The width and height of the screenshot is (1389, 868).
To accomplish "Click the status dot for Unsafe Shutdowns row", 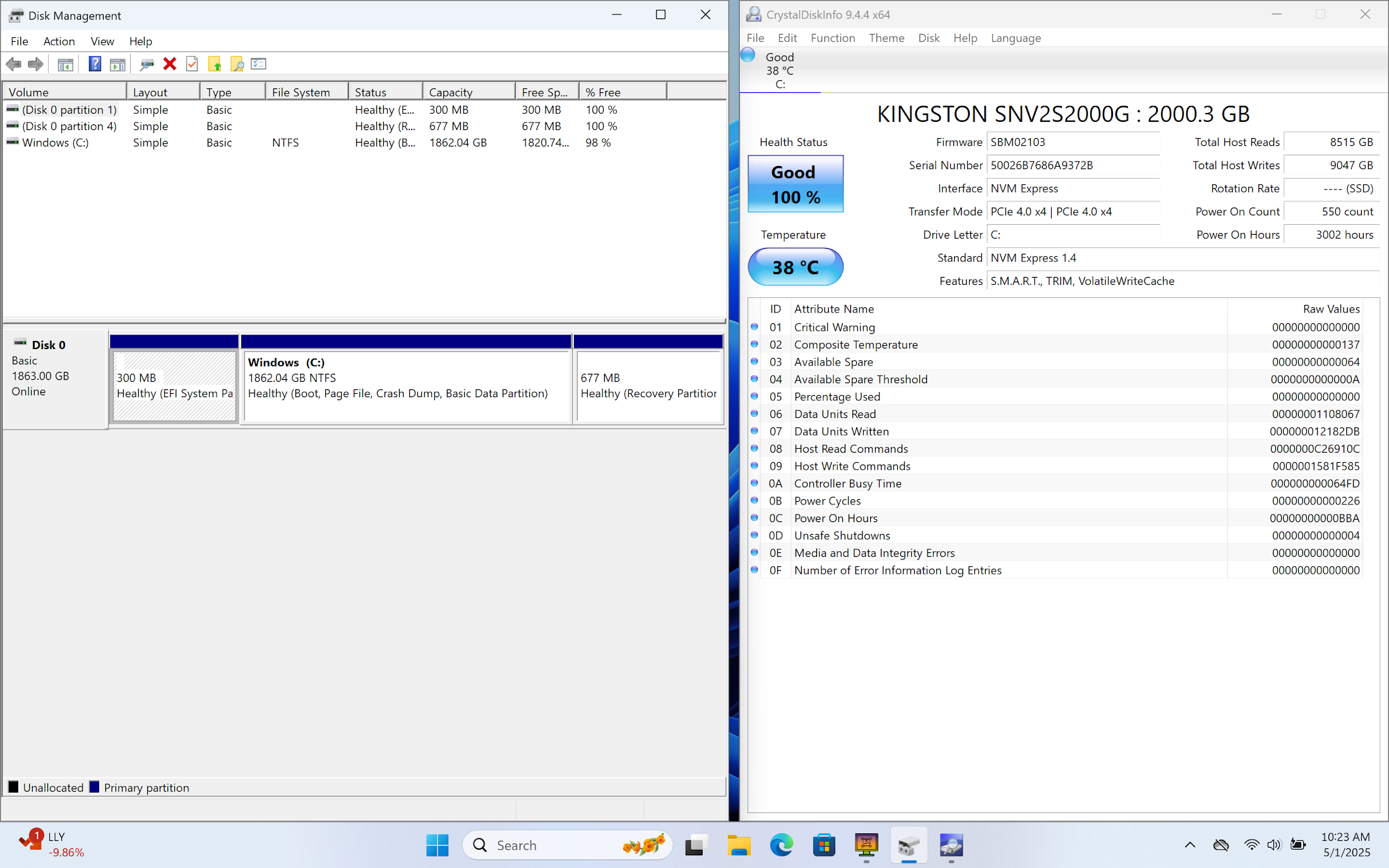I will point(754,535).
